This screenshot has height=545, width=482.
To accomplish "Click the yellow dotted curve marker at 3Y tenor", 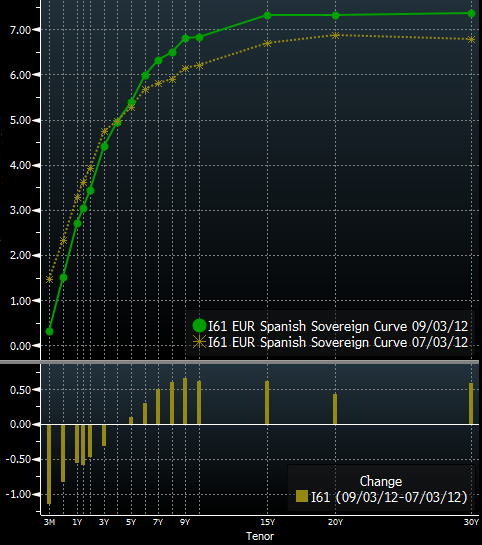I will tap(104, 131).
